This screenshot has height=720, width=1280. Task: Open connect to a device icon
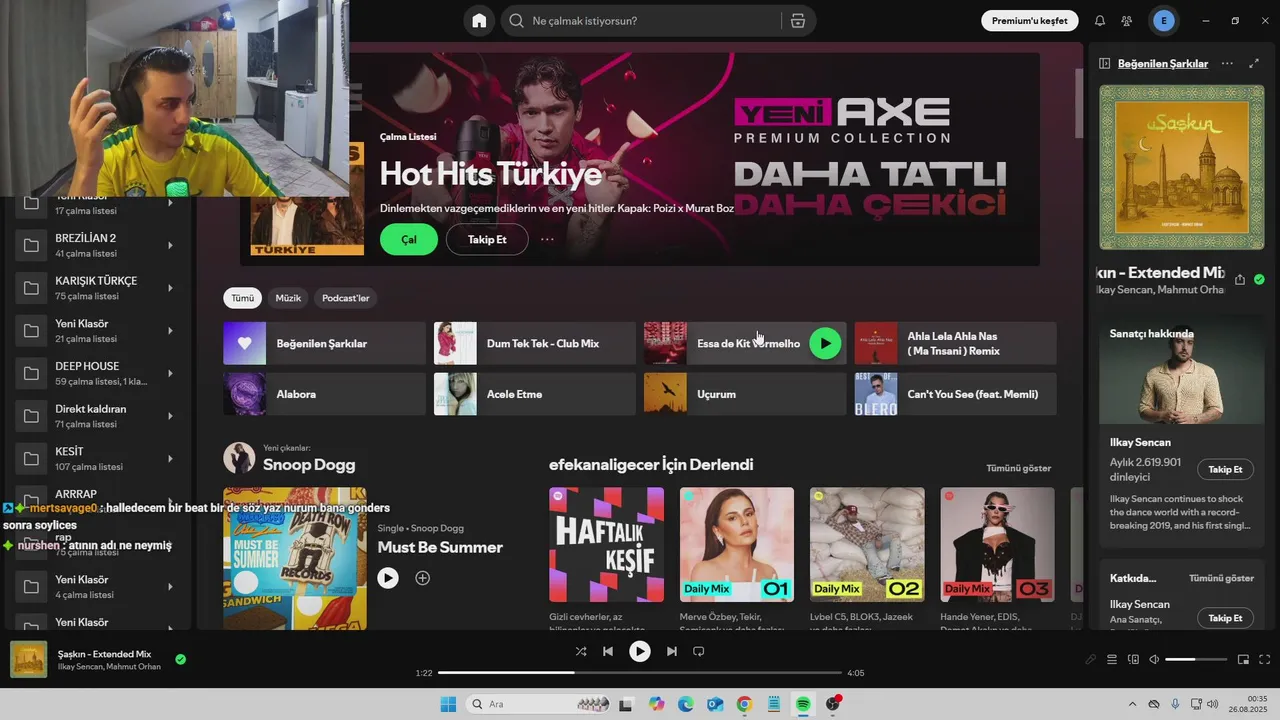pos(1133,659)
